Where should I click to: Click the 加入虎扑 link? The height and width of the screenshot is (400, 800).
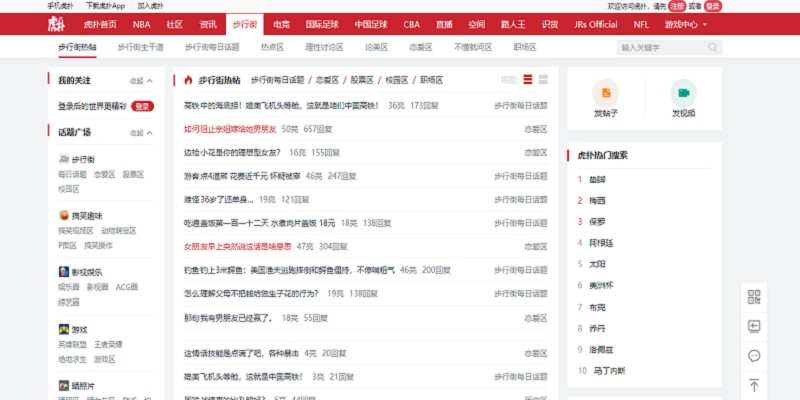151,6
